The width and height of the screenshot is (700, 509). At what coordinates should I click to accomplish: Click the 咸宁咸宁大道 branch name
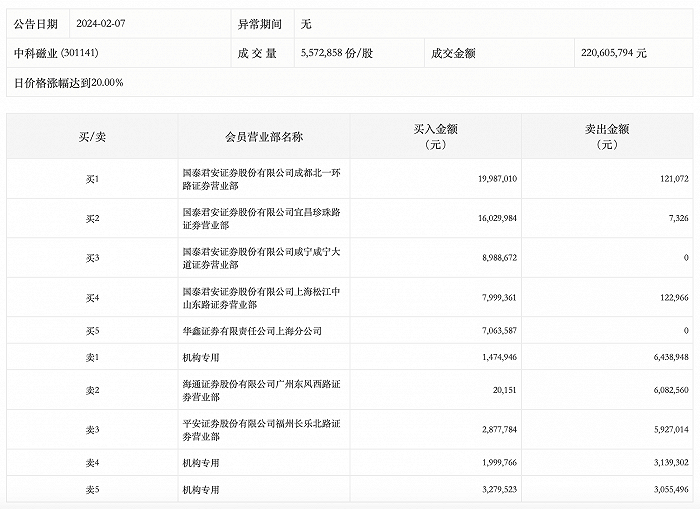pyautogui.click(x=262, y=258)
